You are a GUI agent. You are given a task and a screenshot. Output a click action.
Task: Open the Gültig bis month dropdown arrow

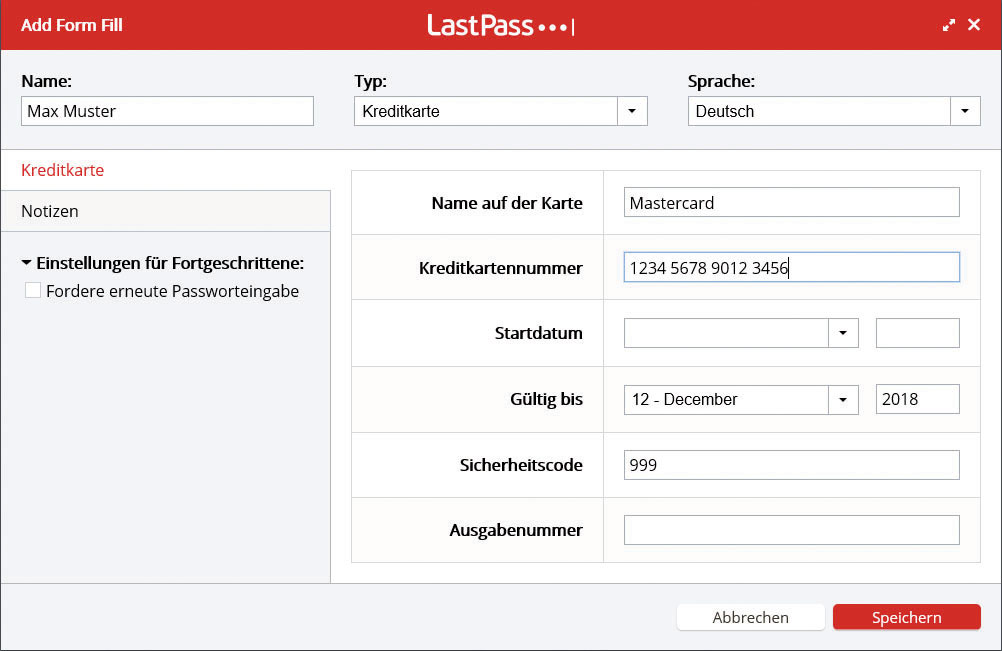(844, 399)
